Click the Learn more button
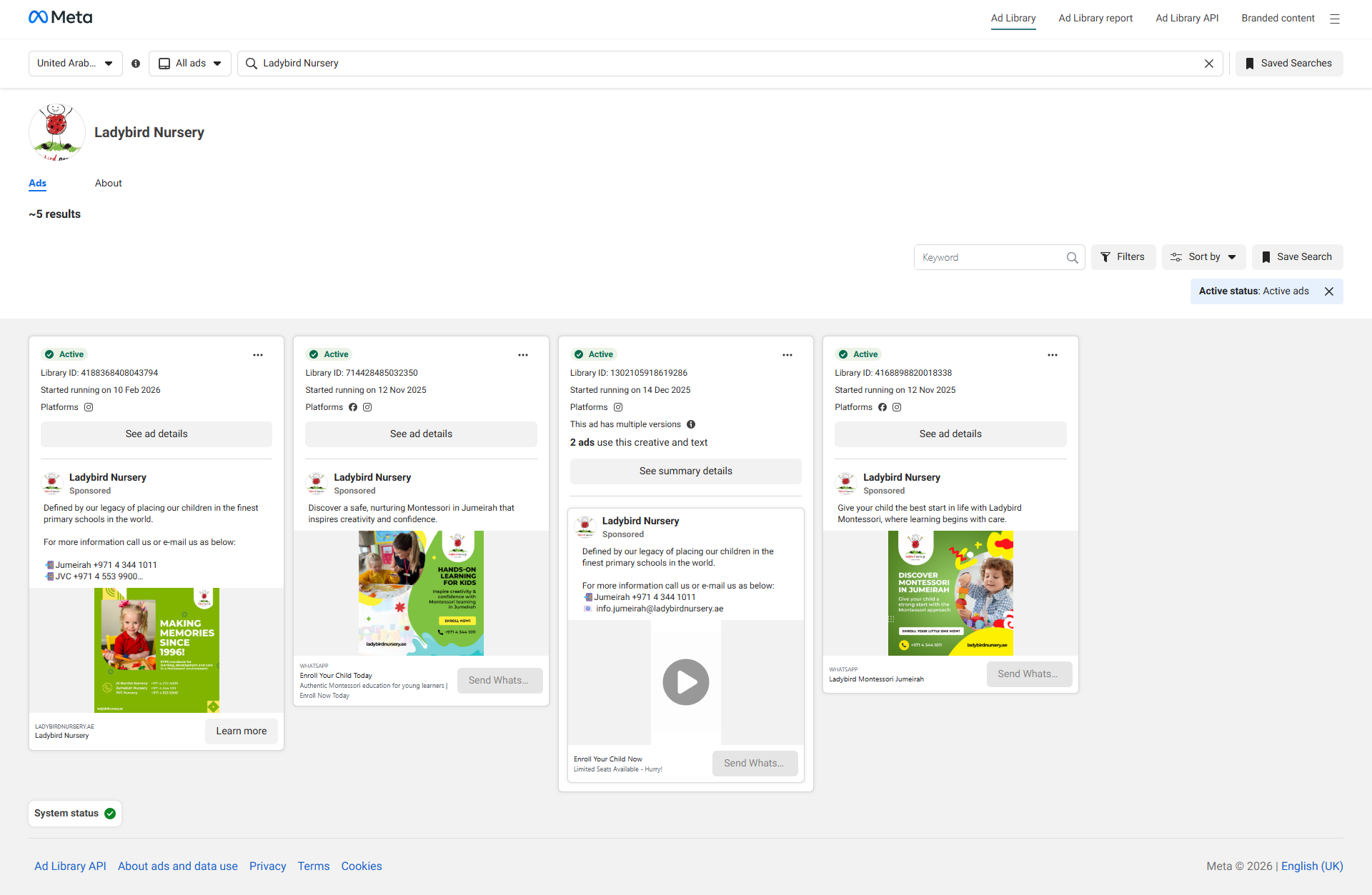Image resolution: width=1372 pixels, height=895 pixels. click(x=242, y=731)
